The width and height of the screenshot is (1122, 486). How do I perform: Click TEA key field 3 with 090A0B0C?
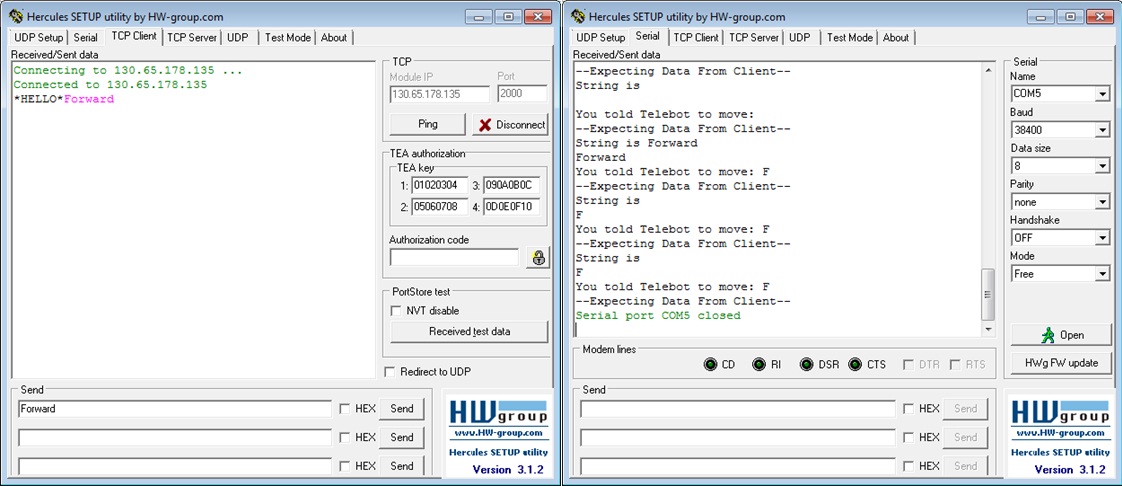pyautogui.click(x=511, y=186)
